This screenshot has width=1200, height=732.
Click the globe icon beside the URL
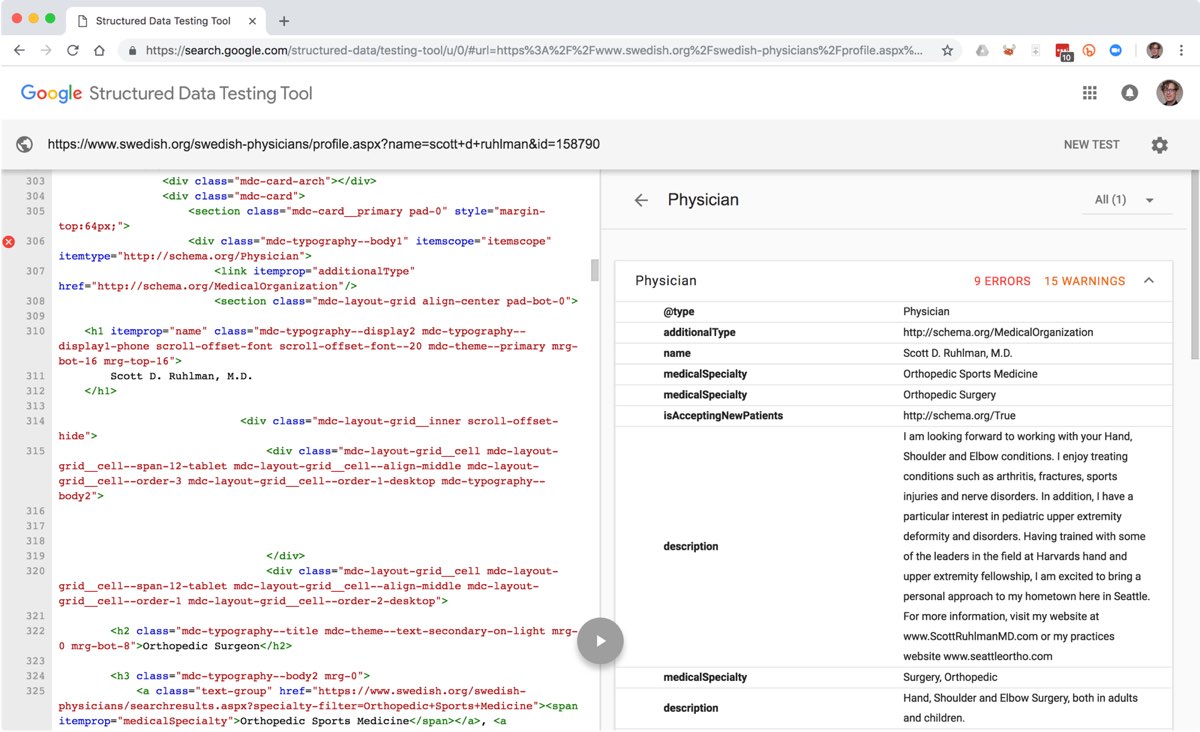[x=25, y=145]
